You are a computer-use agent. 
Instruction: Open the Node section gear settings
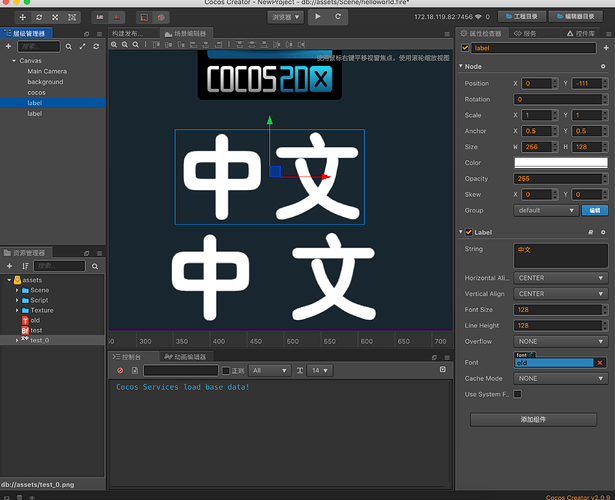(x=603, y=66)
